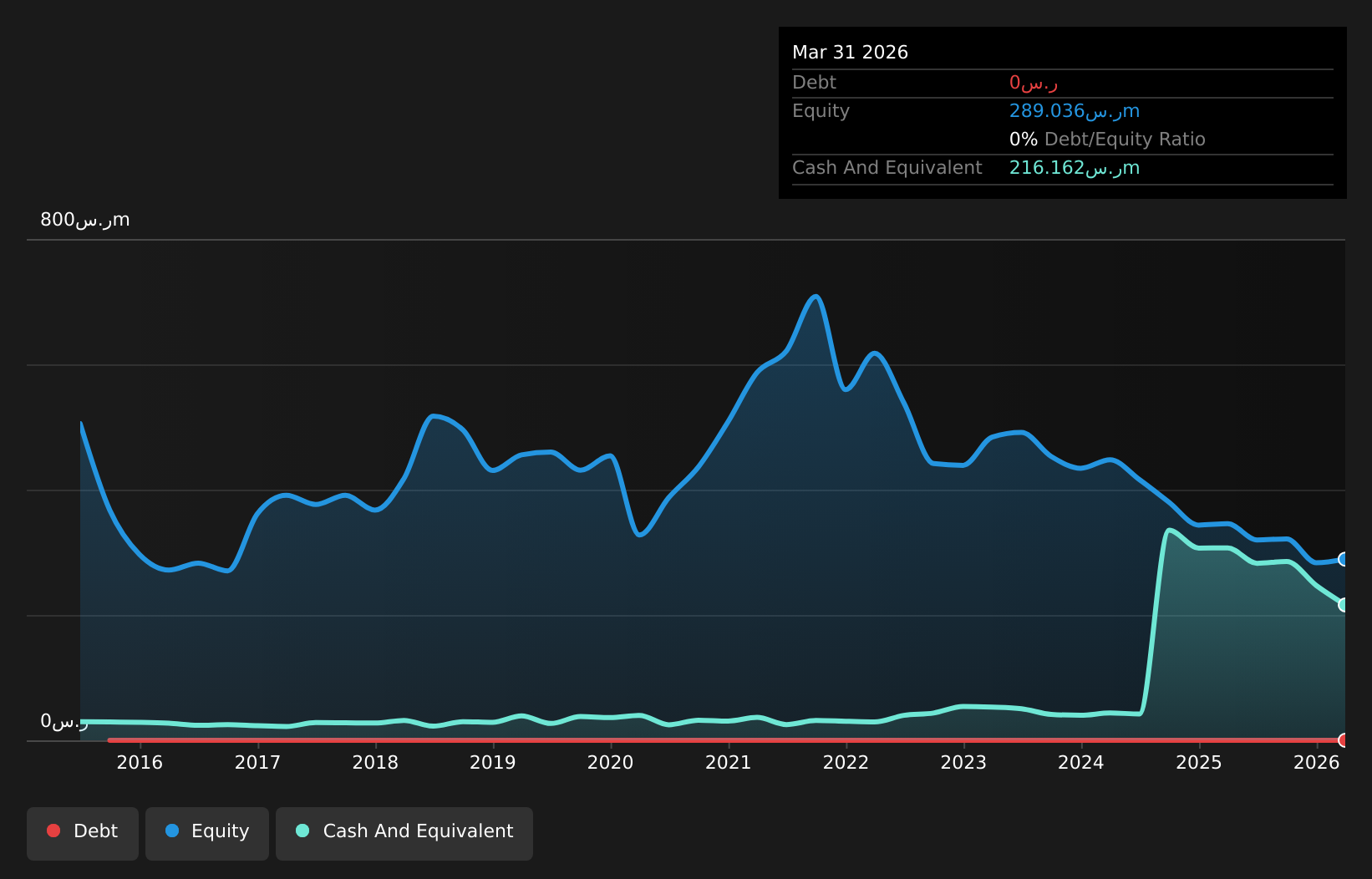The image size is (1372, 879).
Task: Click the 2021 x-axis label
Action: [x=729, y=762]
